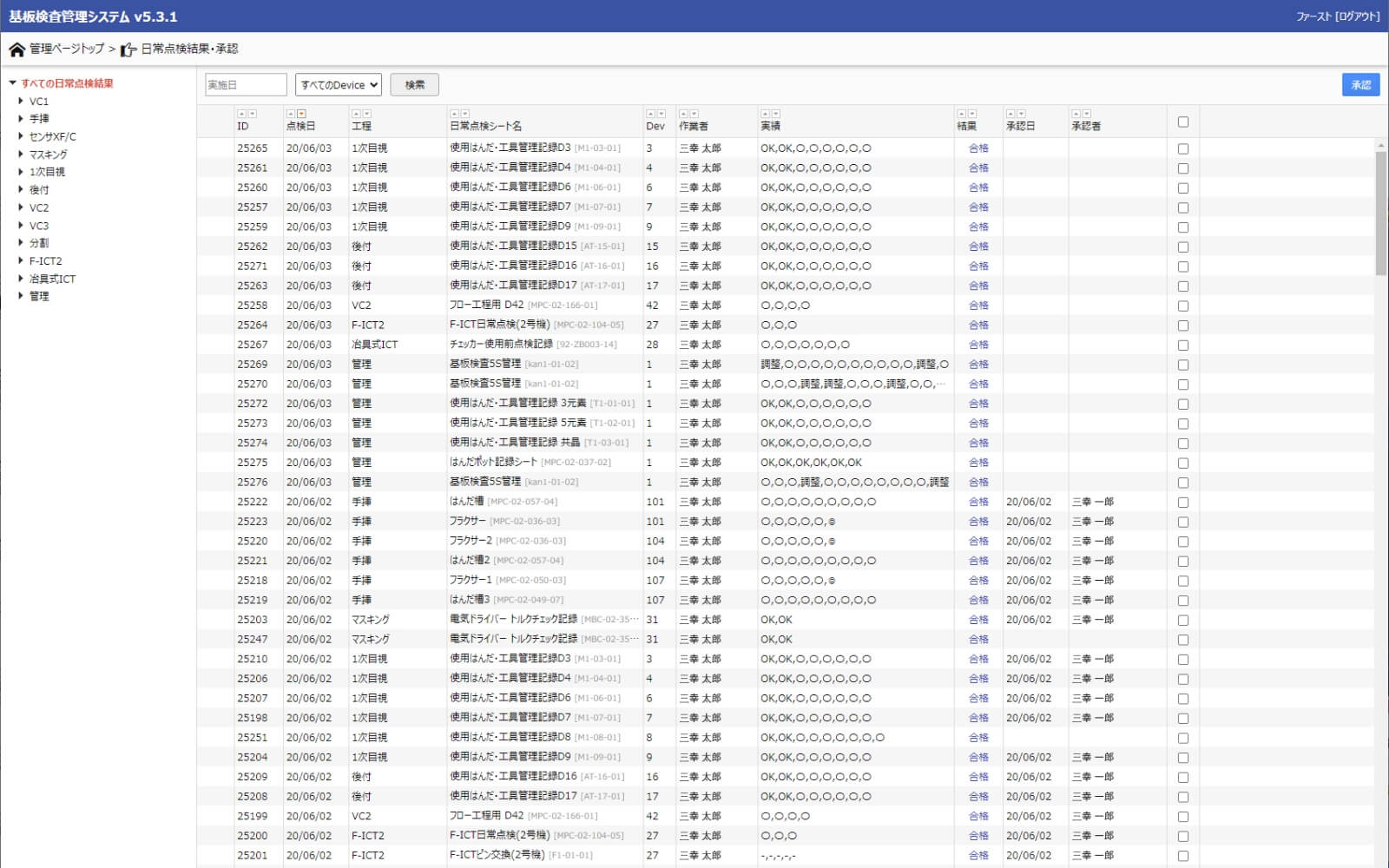Check the box for record 25261
1389x868 pixels.
pyautogui.click(x=1182, y=168)
